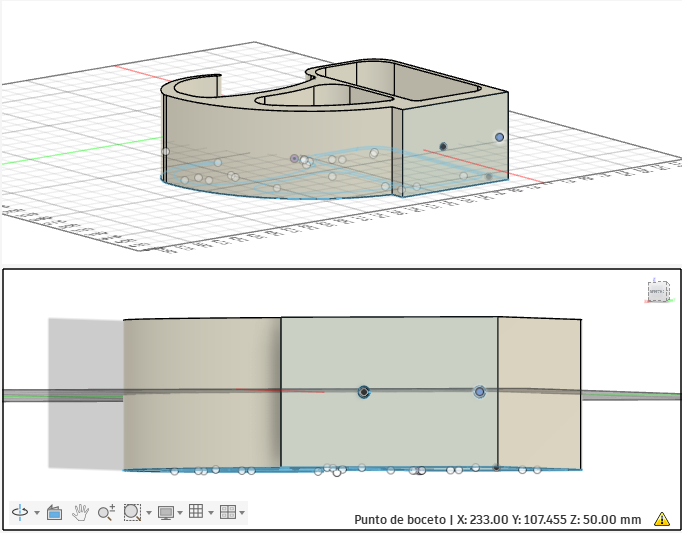
Task: Select the Zoom magnifier with plus/minus
Action: [x=106, y=512]
